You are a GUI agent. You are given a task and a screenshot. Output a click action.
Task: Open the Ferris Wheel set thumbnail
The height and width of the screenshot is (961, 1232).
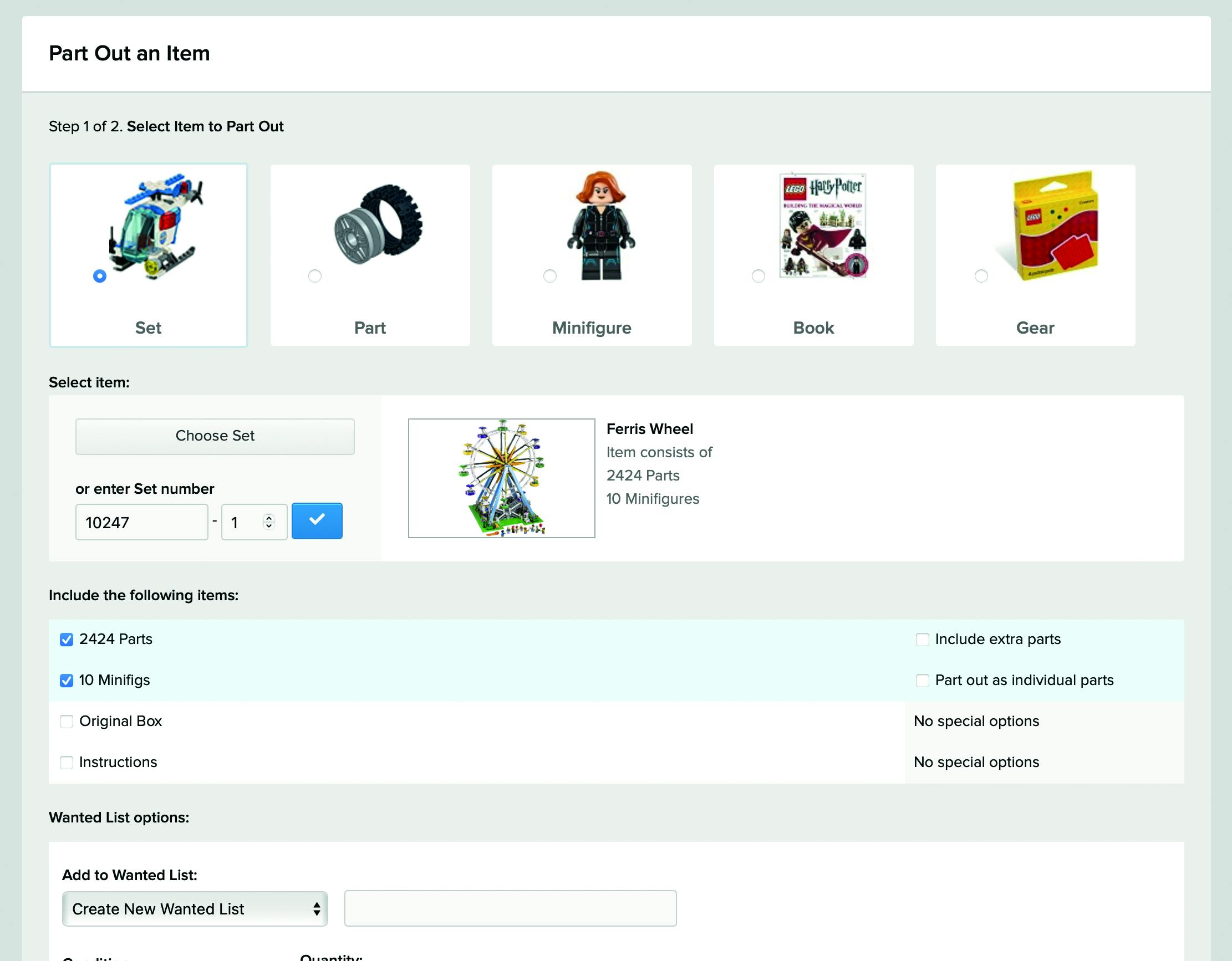click(x=501, y=478)
